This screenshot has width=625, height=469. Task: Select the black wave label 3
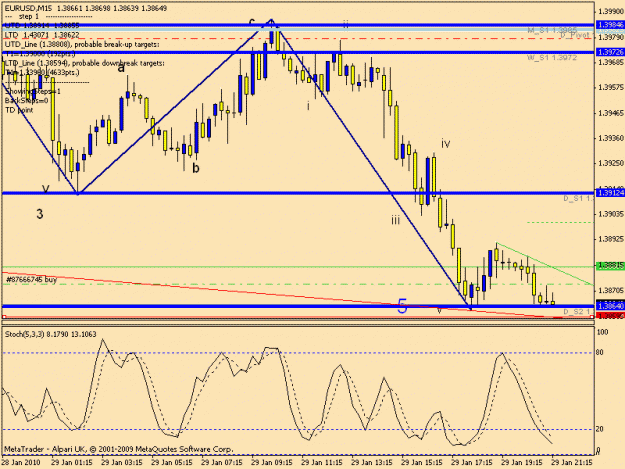pos(39,214)
